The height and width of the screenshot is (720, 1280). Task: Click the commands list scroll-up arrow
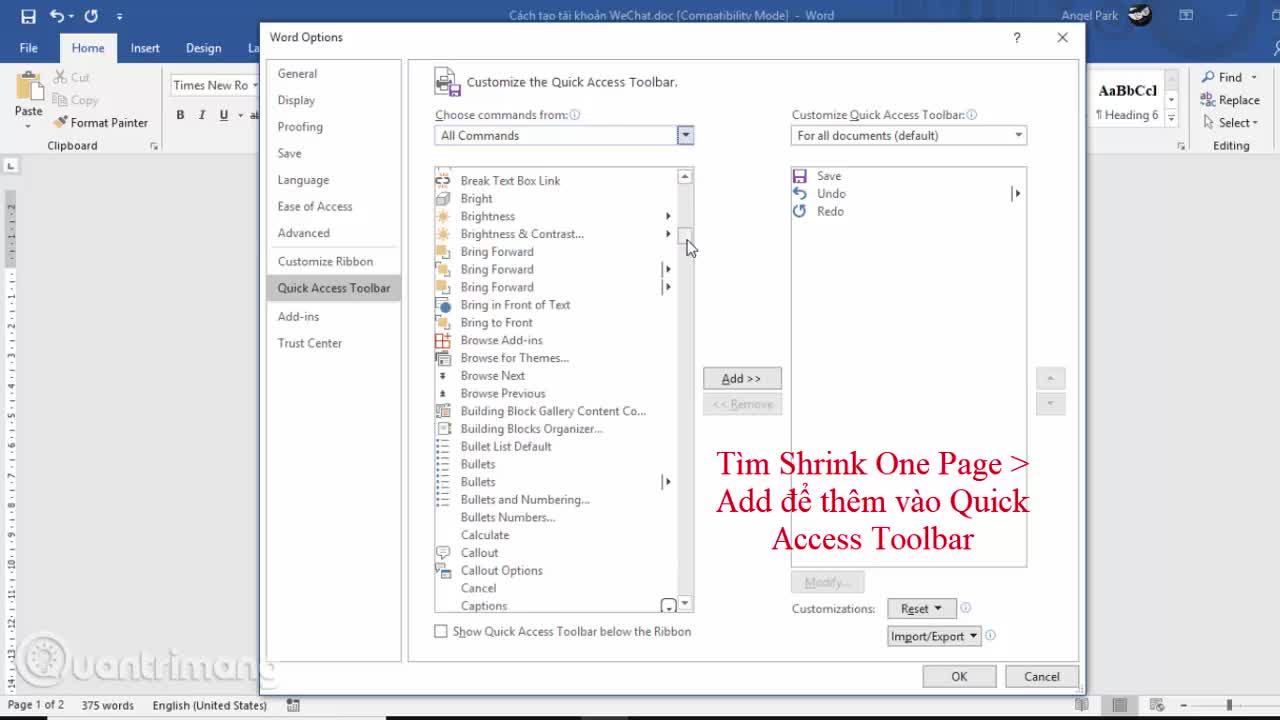click(x=685, y=177)
